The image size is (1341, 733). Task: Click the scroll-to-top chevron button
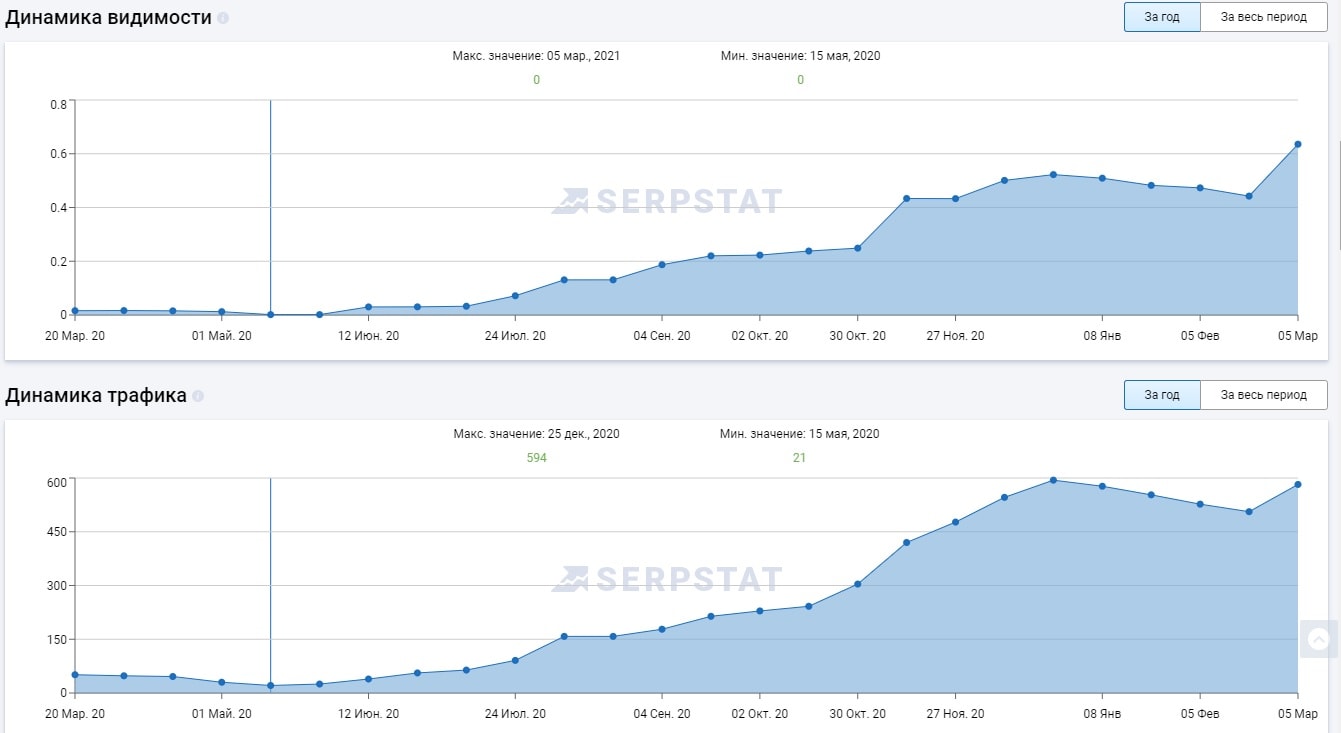click(x=1319, y=639)
